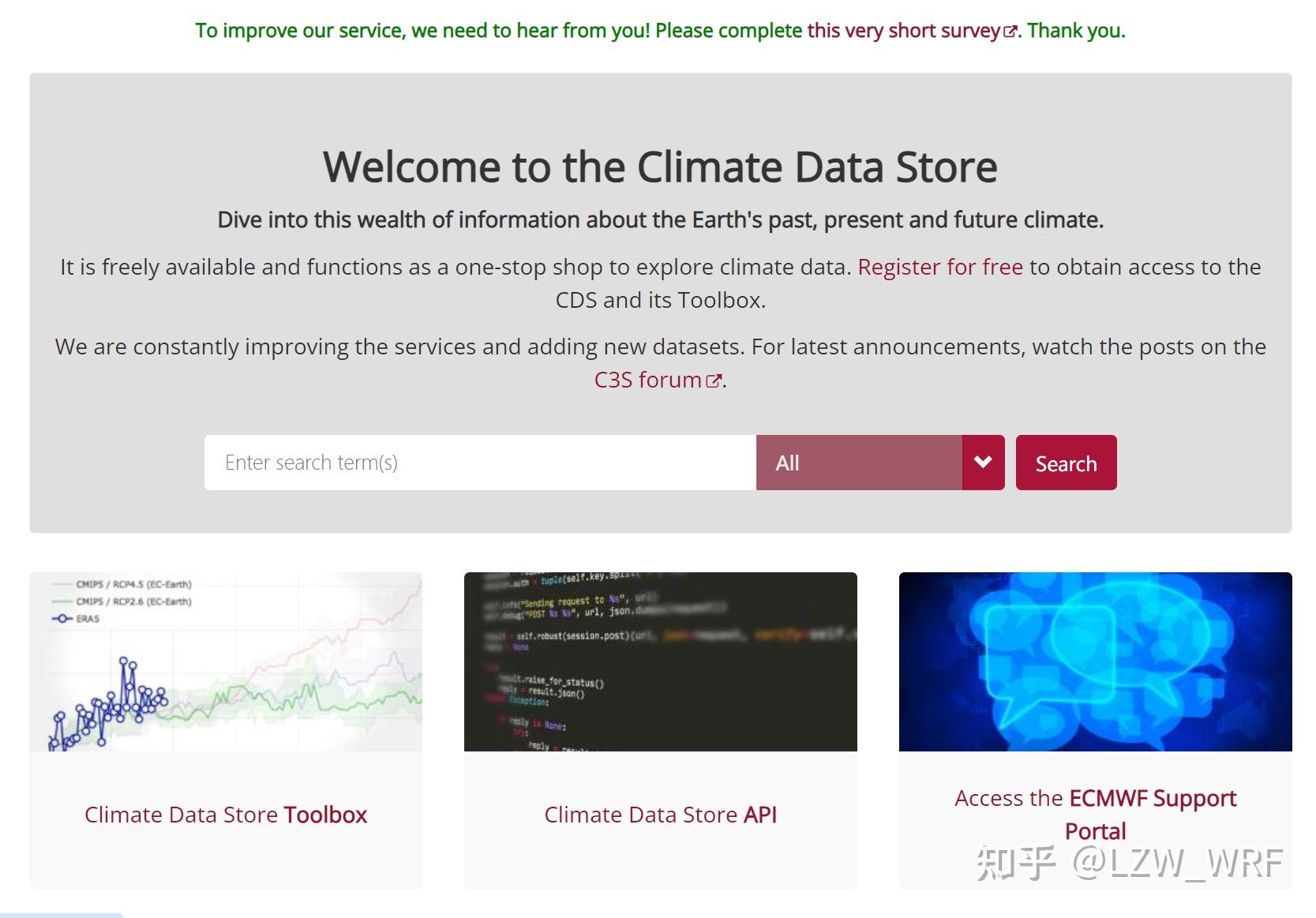Viewport: 1316px width, 918px height.
Task: Focus the Enter search term(s) field
Action: [x=479, y=463]
